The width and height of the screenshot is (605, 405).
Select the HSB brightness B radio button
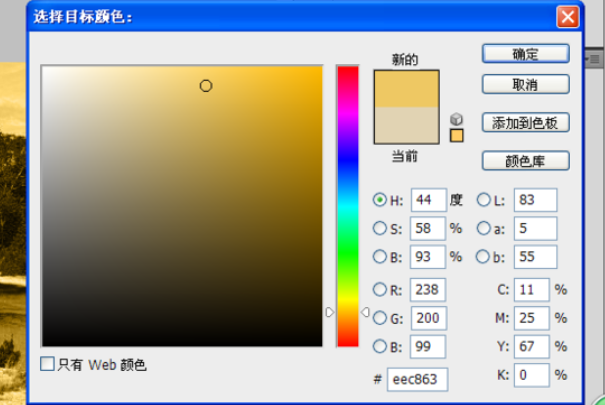coord(380,256)
